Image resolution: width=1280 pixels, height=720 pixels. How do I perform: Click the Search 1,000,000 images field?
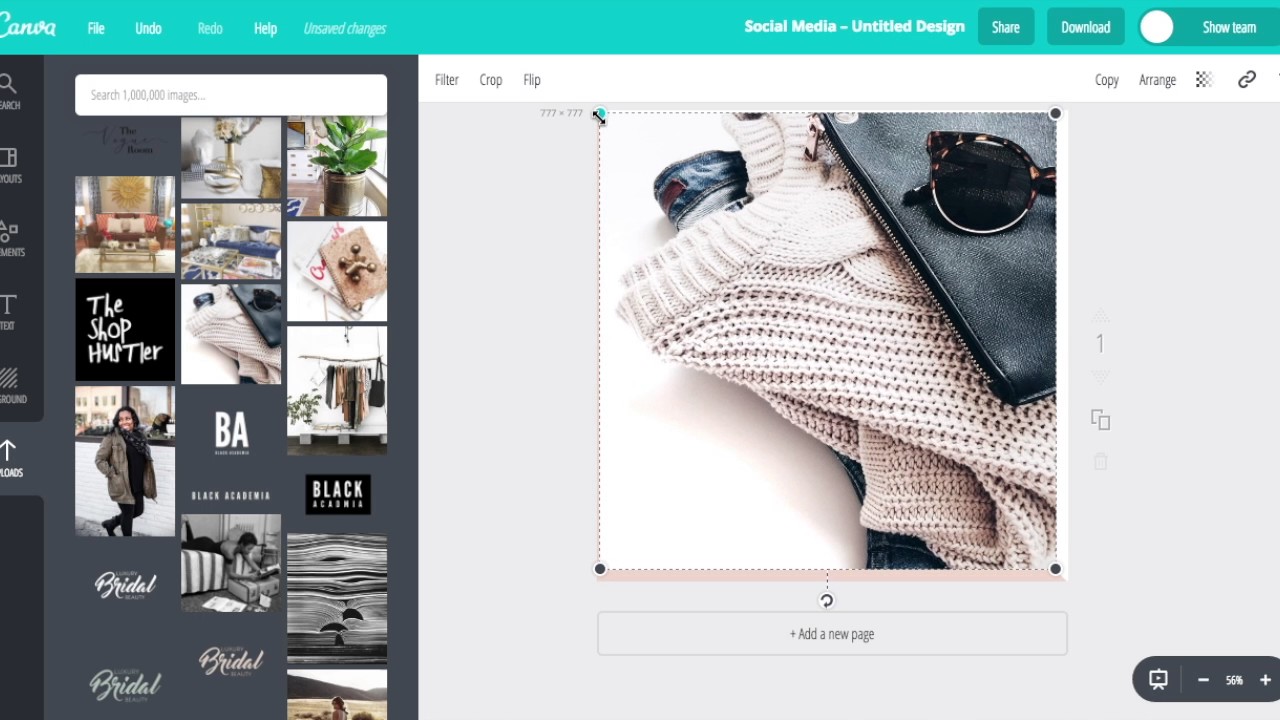coord(231,95)
